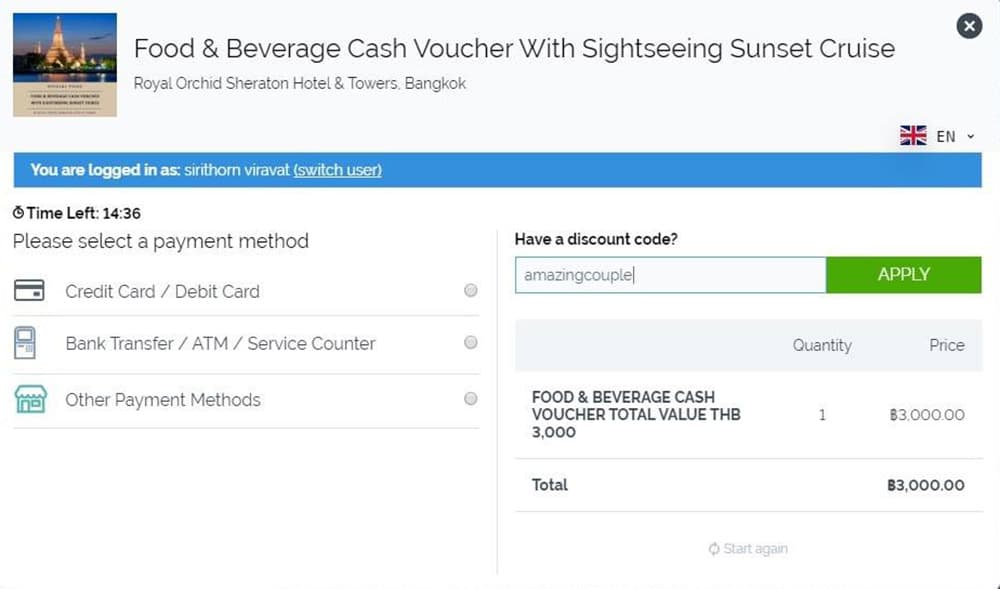Screen dimensions: 1000x589
Task: Apply the discount code with APPLY button
Action: tap(904, 275)
